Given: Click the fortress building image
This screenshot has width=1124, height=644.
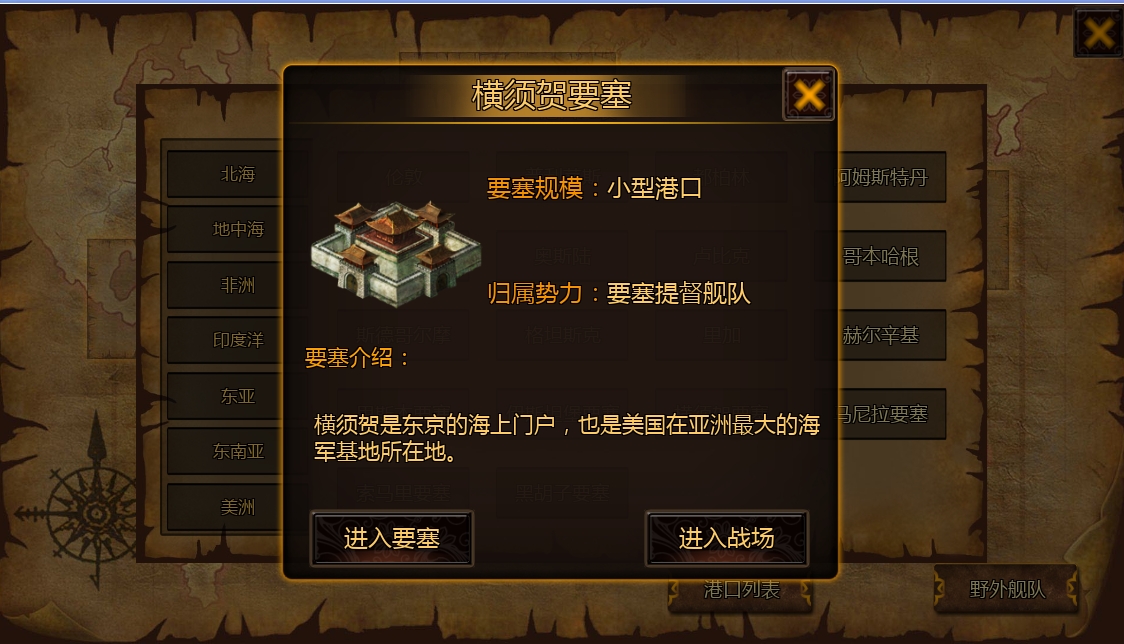Looking at the screenshot, I should pyautogui.click(x=395, y=254).
